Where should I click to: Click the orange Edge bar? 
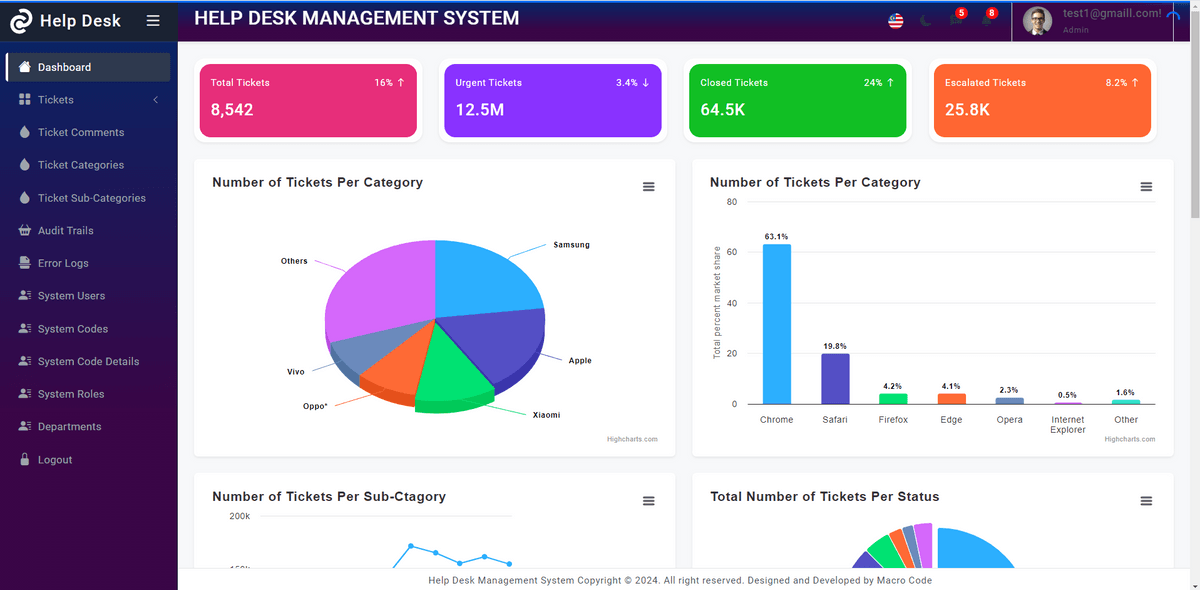[x=952, y=399]
